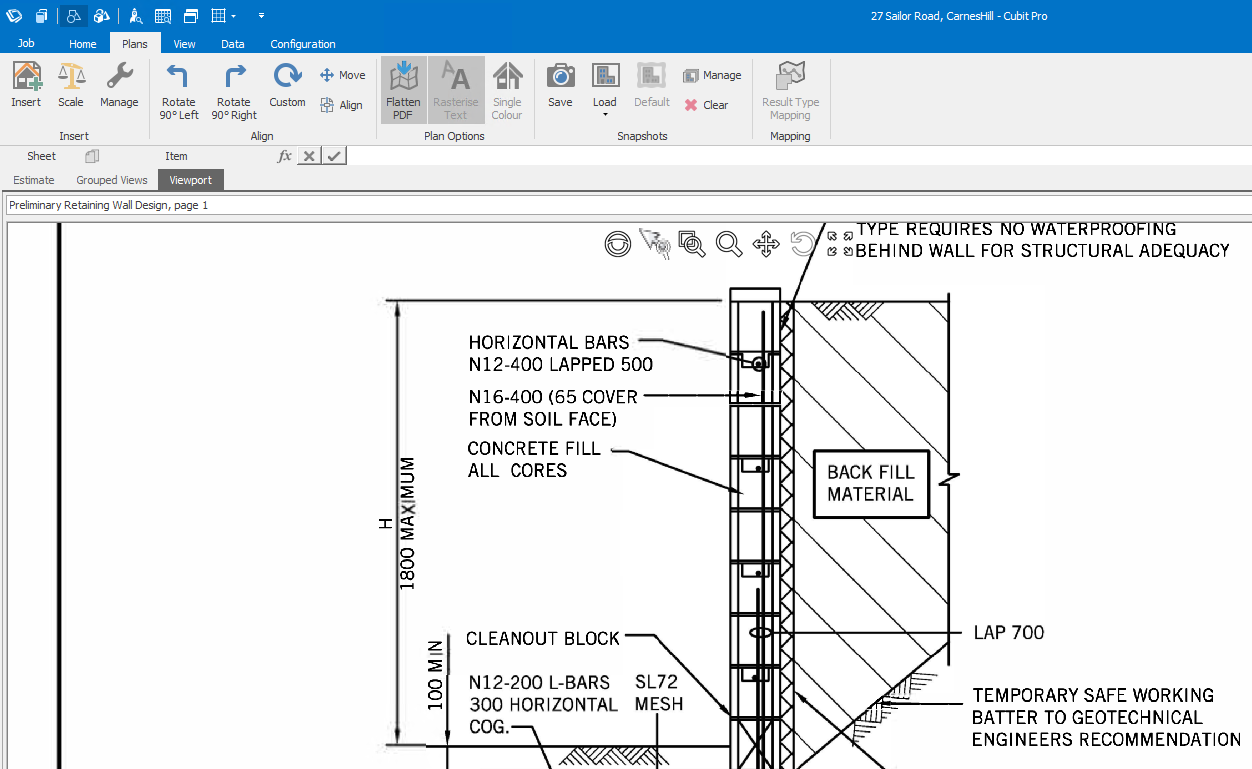This screenshot has width=1252, height=769.
Task: Rotate the plan 90° left
Action: (179, 90)
